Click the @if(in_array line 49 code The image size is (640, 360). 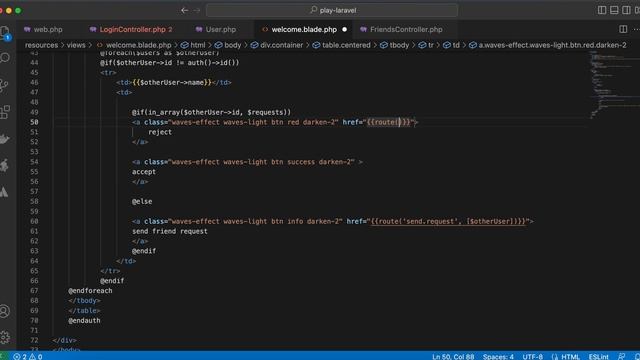click(x=211, y=112)
